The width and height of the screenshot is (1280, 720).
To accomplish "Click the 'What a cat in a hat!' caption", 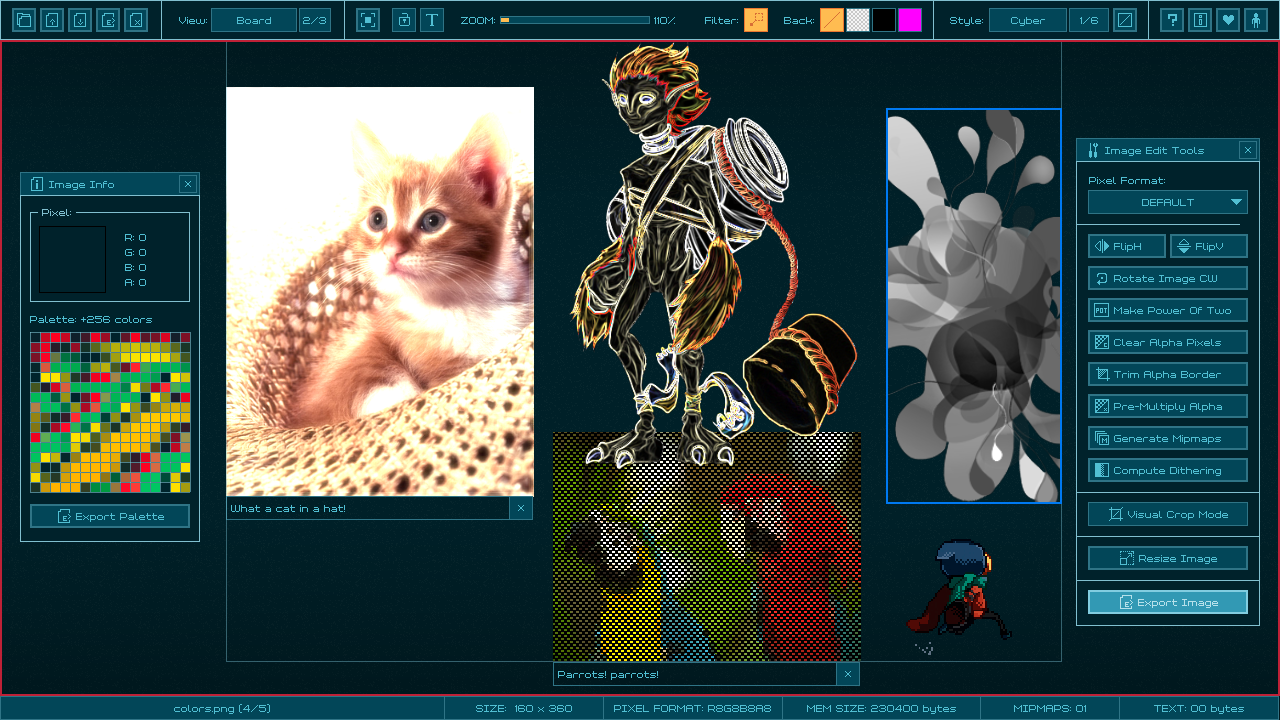I will (x=368, y=508).
